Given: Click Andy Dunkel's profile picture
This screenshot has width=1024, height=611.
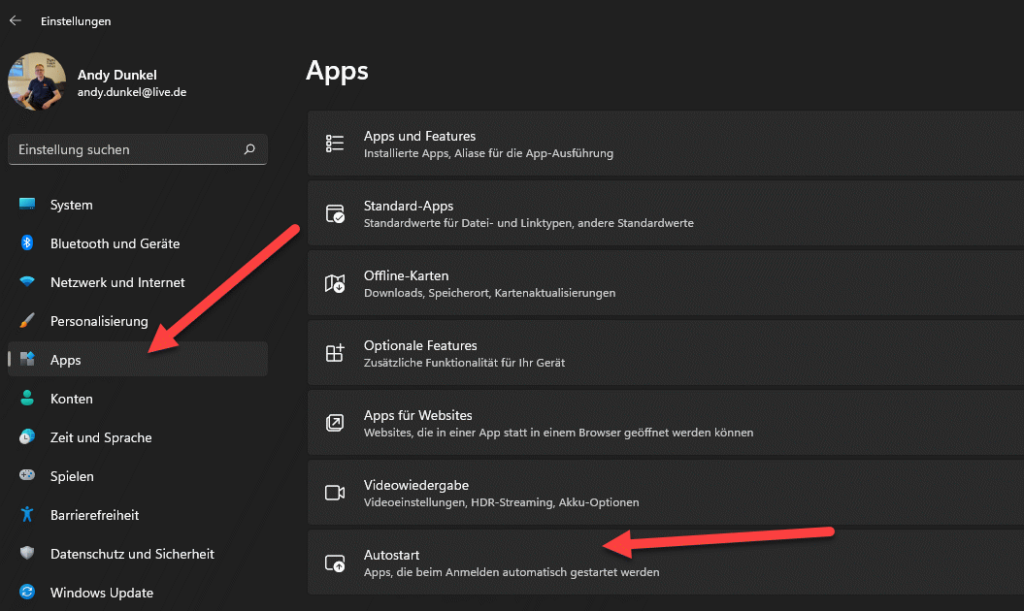Looking at the screenshot, I should pyautogui.click(x=35, y=81).
